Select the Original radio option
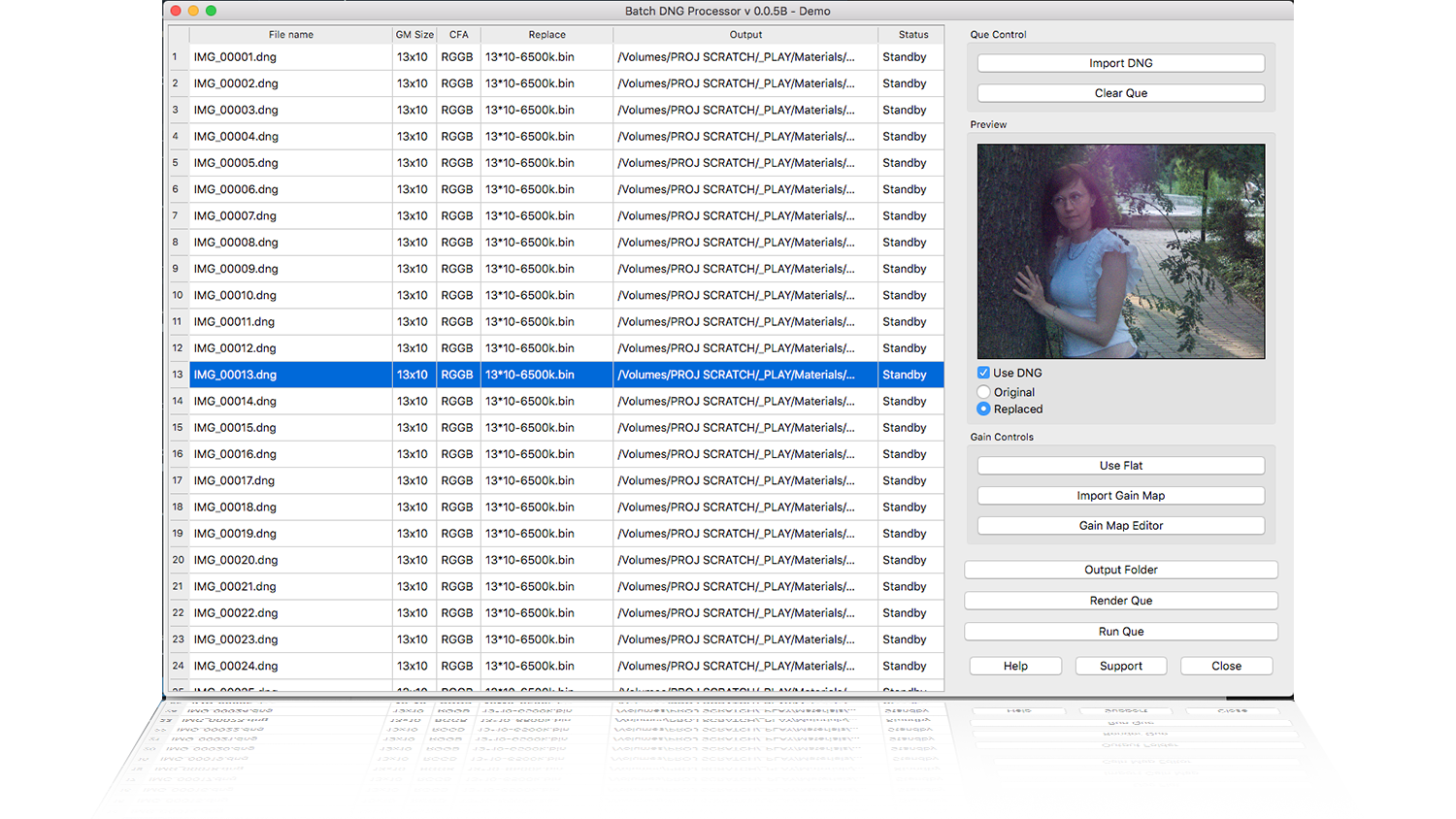Image resolution: width=1456 pixels, height=819 pixels. coord(983,392)
